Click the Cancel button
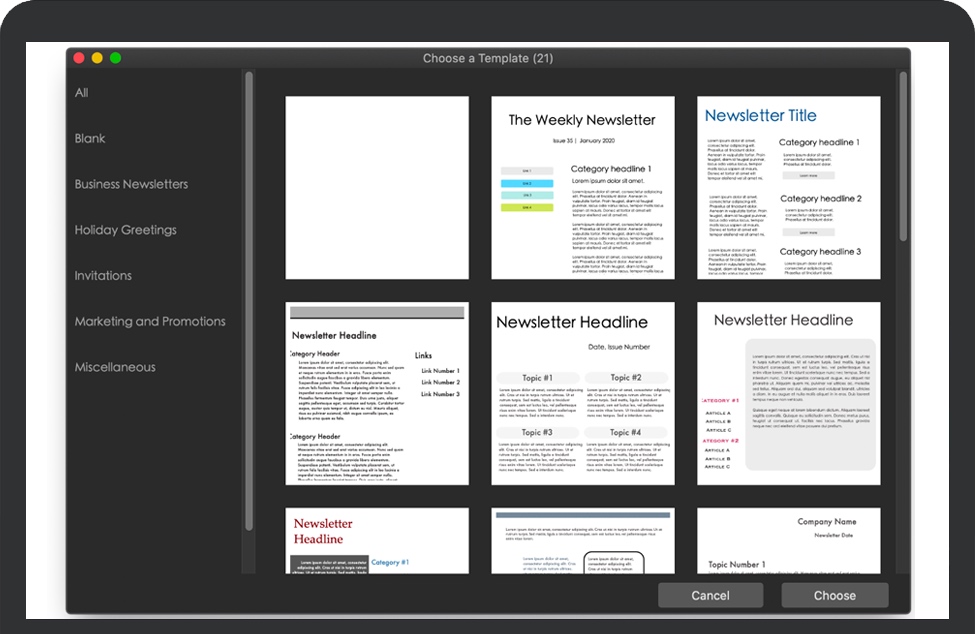 tap(710, 596)
